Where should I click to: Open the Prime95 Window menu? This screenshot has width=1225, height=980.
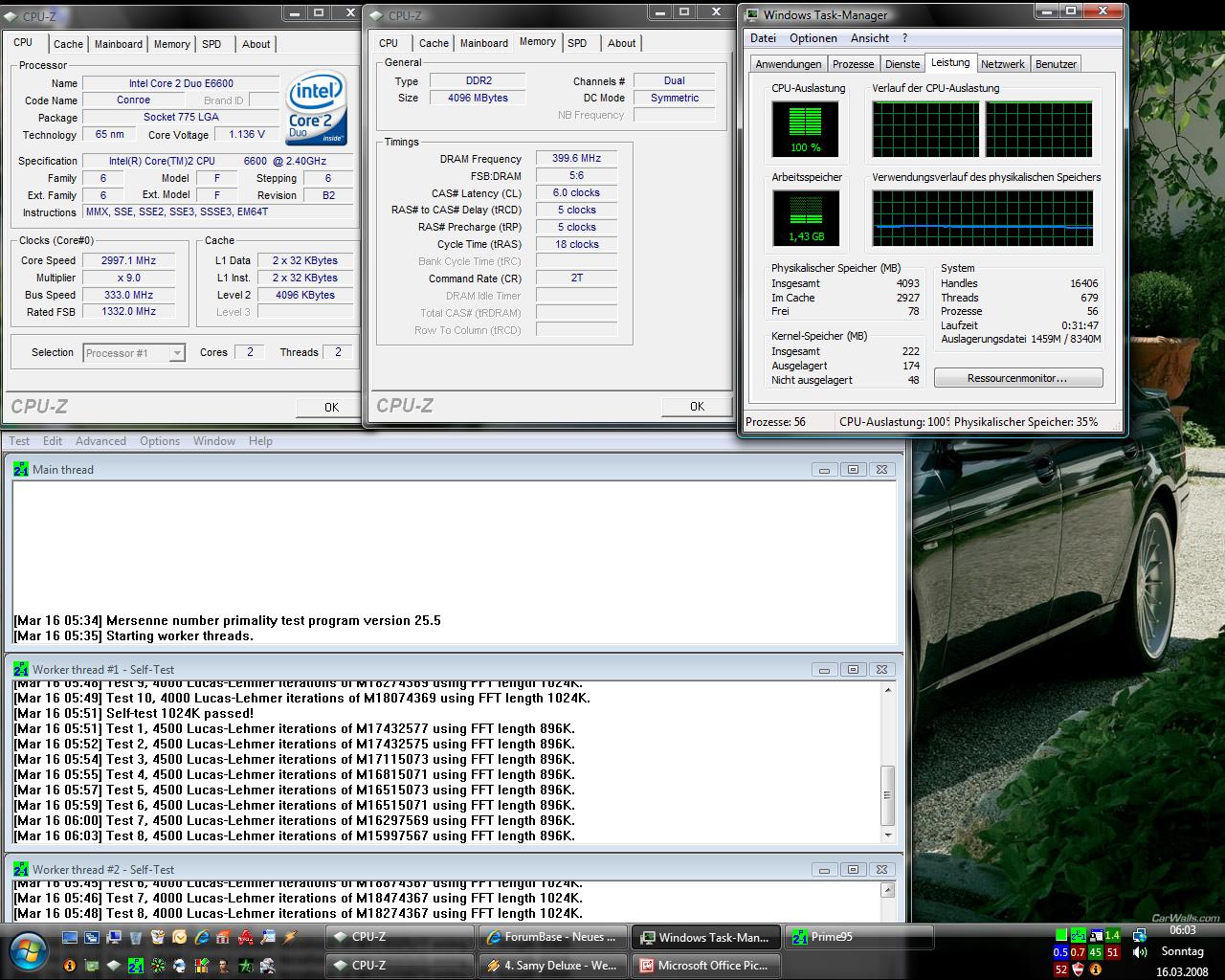214,441
